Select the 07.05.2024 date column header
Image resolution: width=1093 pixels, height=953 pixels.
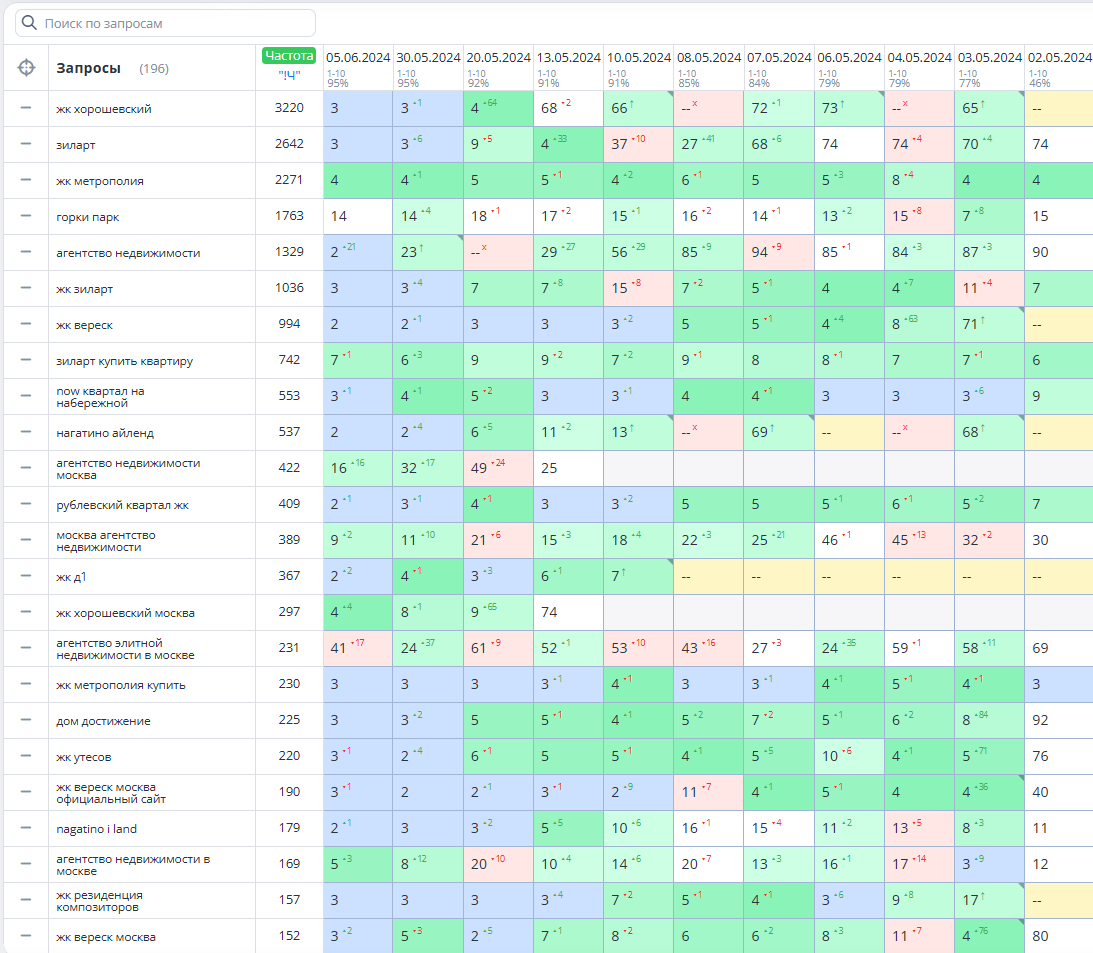pyautogui.click(x=778, y=57)
